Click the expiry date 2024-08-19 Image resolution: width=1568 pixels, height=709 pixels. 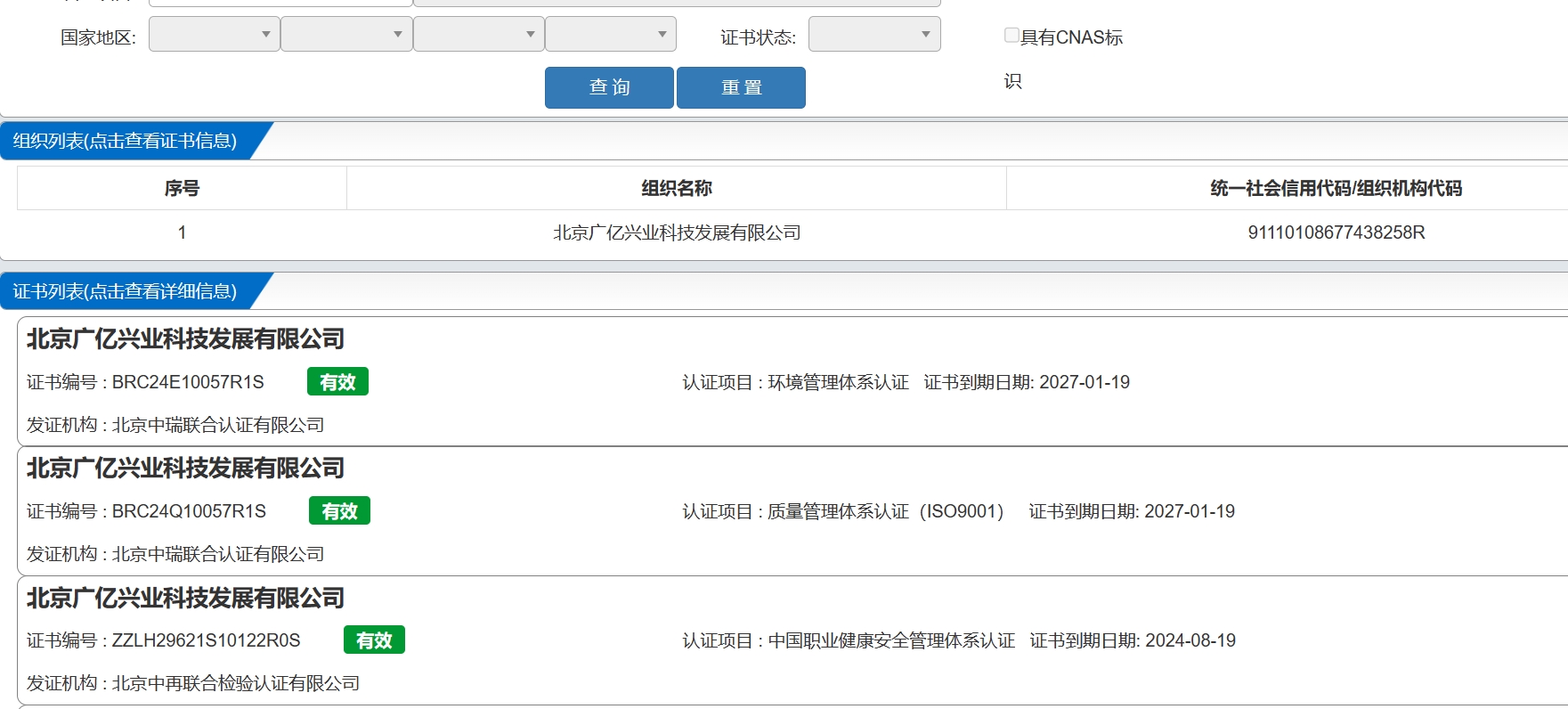pos(1190,640)
